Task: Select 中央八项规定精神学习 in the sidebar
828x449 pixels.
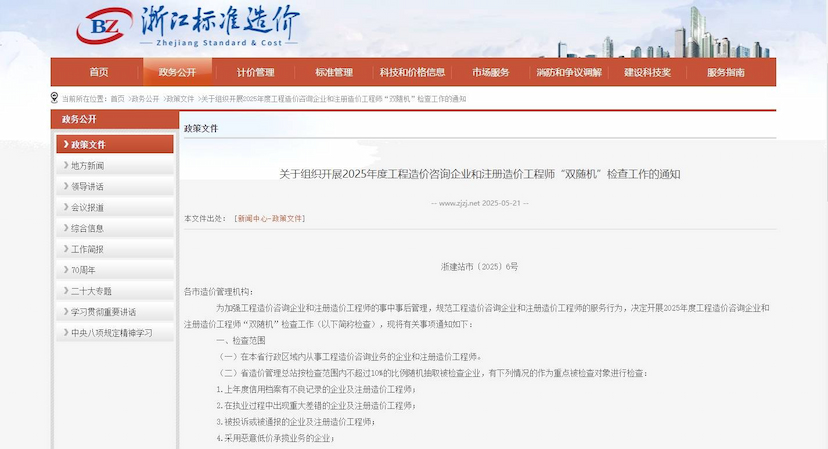Action: [111, 333]
